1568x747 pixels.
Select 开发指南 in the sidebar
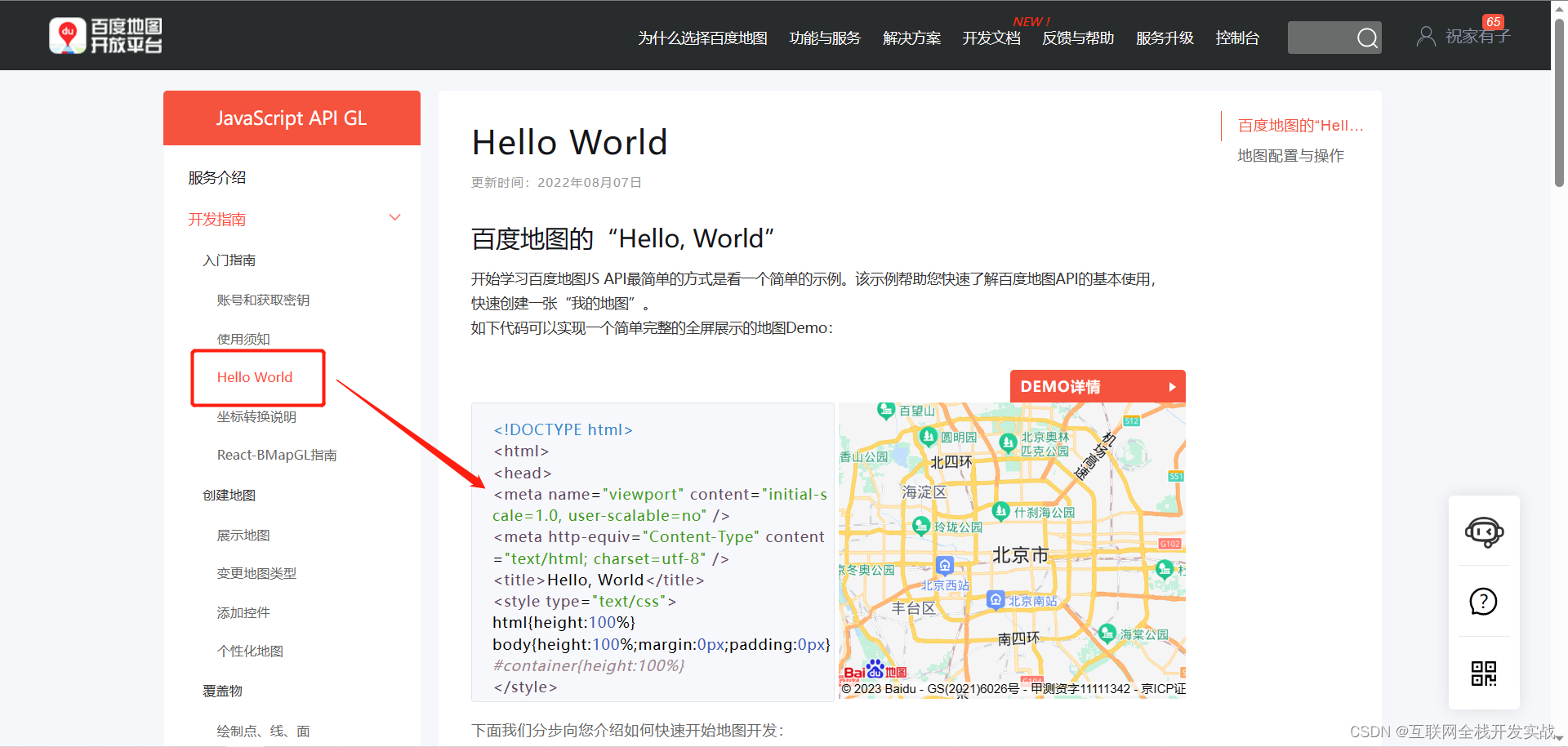(217, 220)
